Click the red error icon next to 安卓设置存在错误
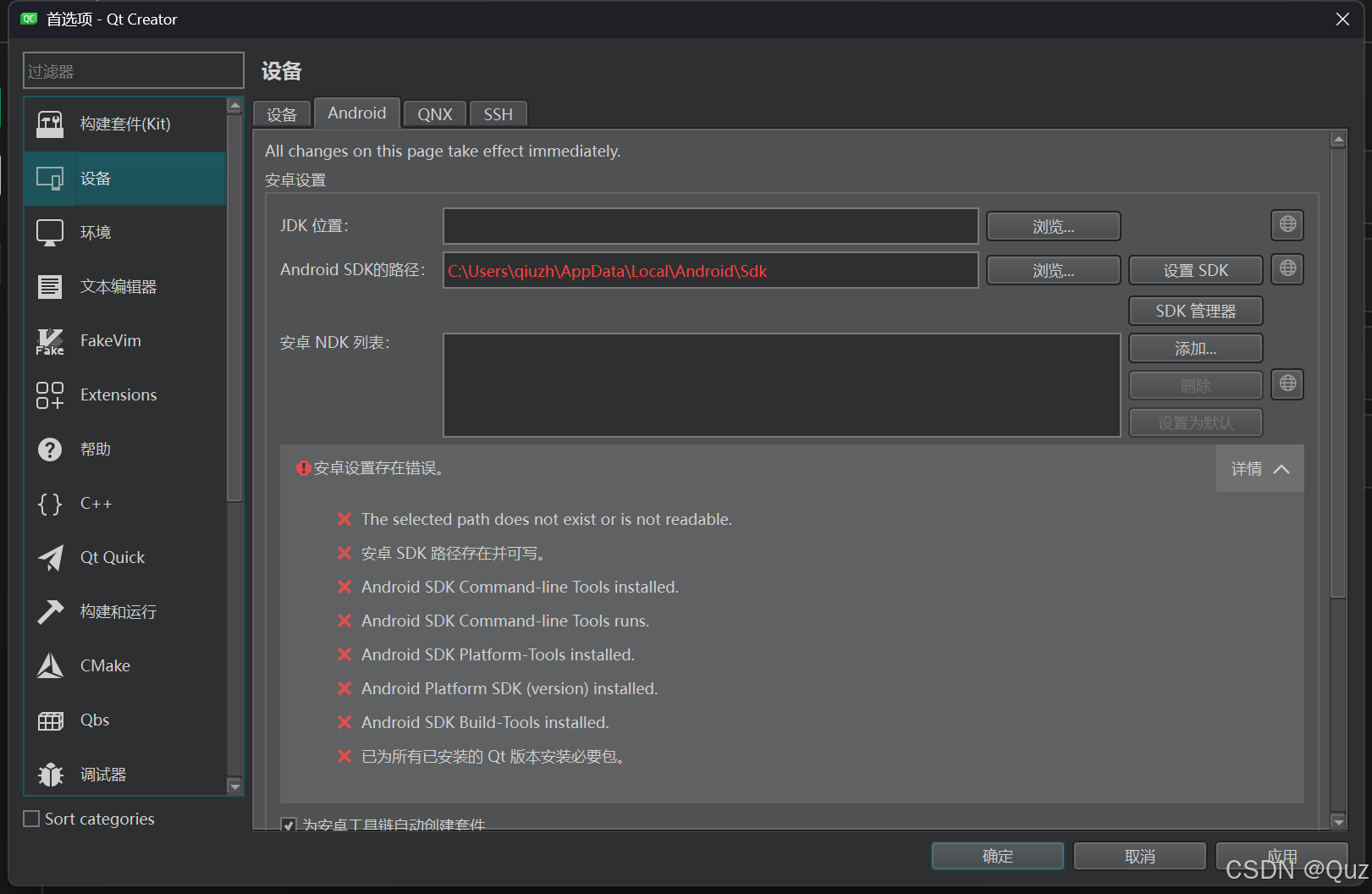 (x=303, y=468)
